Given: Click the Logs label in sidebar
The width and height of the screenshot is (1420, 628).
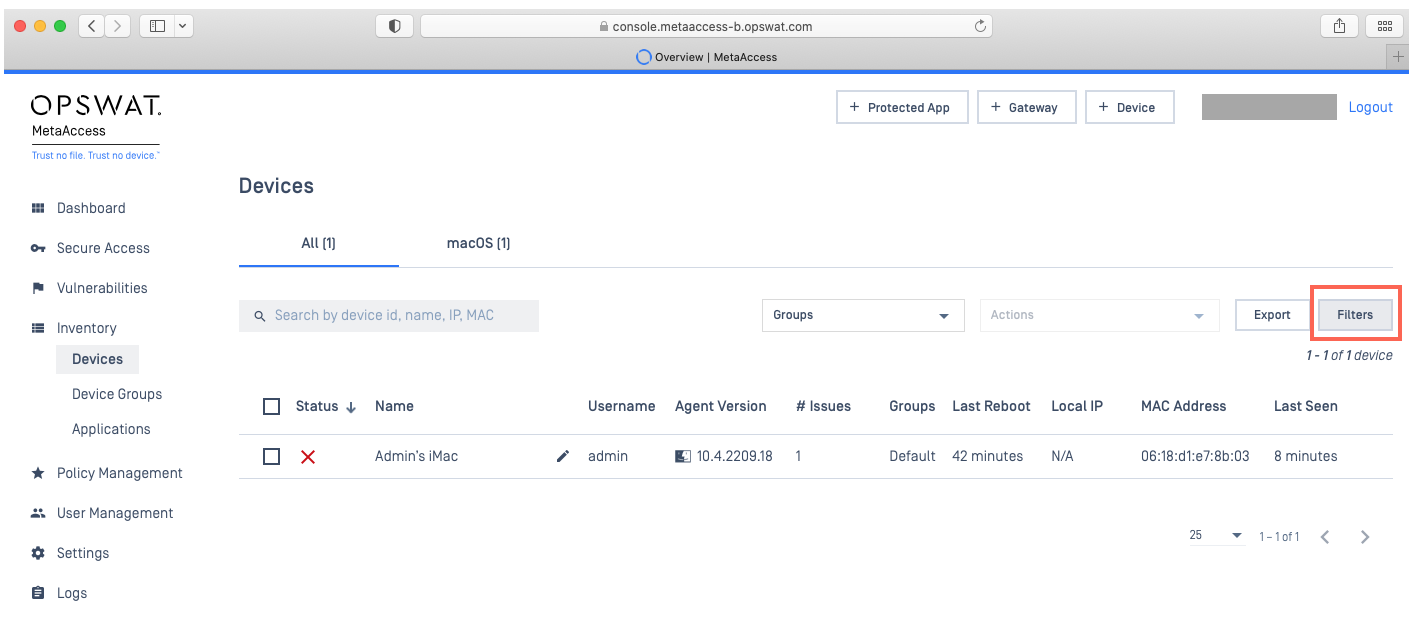Looking at the screenshot, I should click(x=72, y=593).
